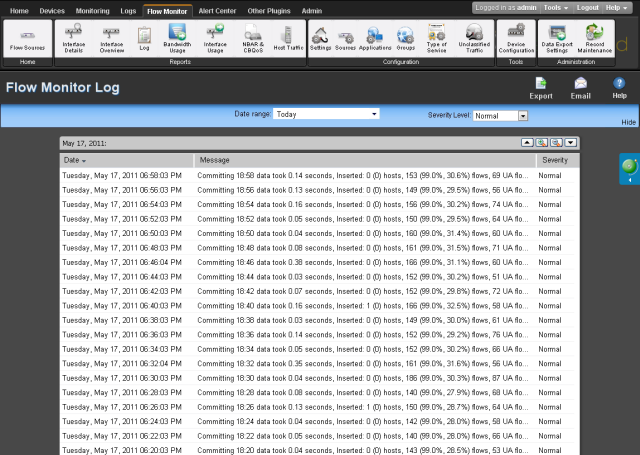
Task: Open the Tools dropdown menu
Action: click(x=557, y=7)
